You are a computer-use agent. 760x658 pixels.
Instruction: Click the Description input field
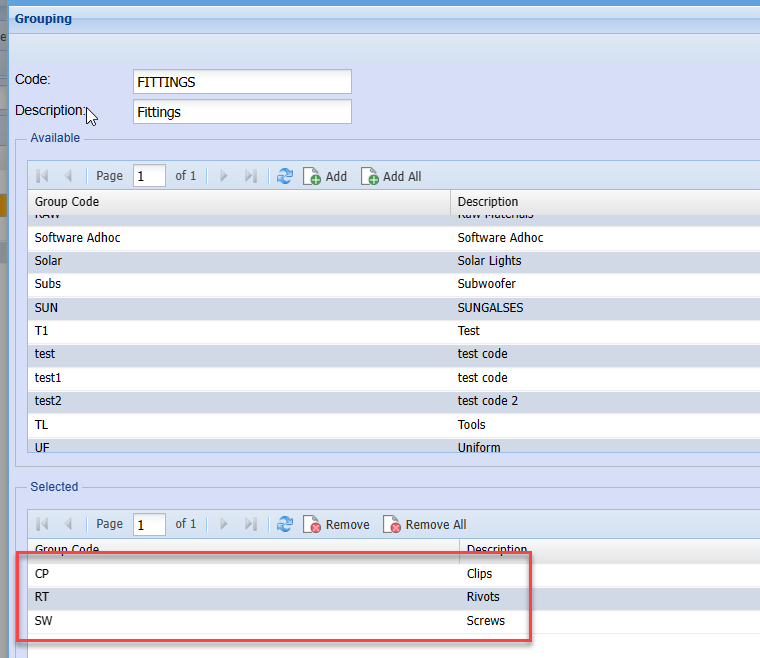(x=242, y=112)
